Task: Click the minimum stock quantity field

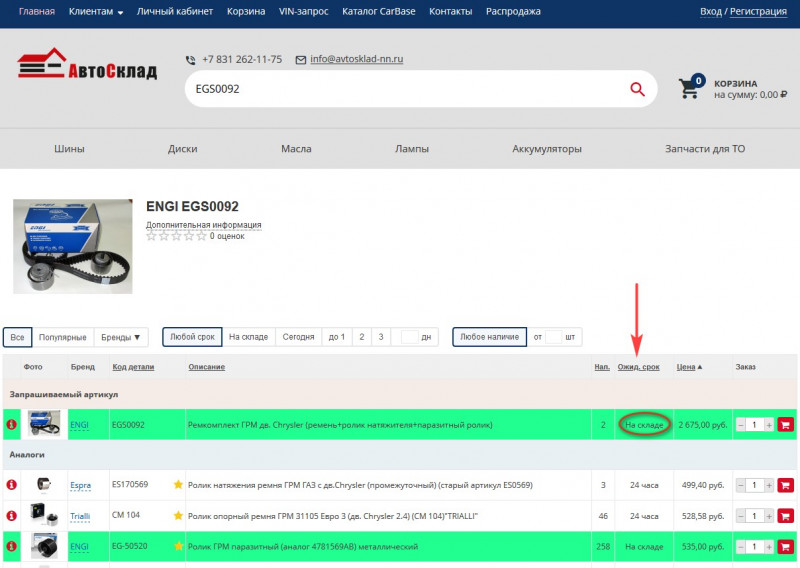Action: pos(553,337)
